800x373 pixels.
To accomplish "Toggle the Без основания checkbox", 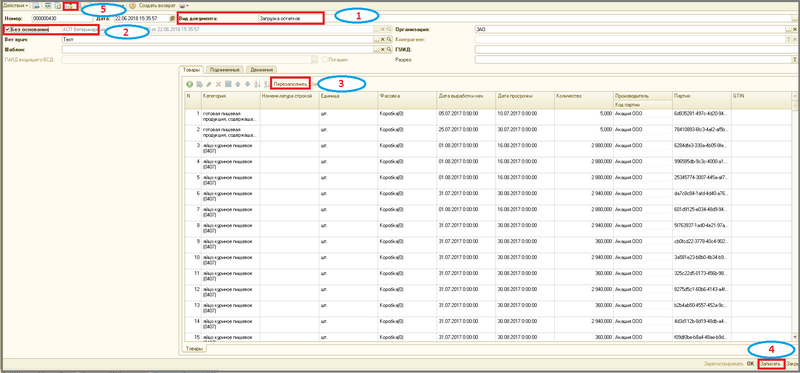I will tap(8, 30).
